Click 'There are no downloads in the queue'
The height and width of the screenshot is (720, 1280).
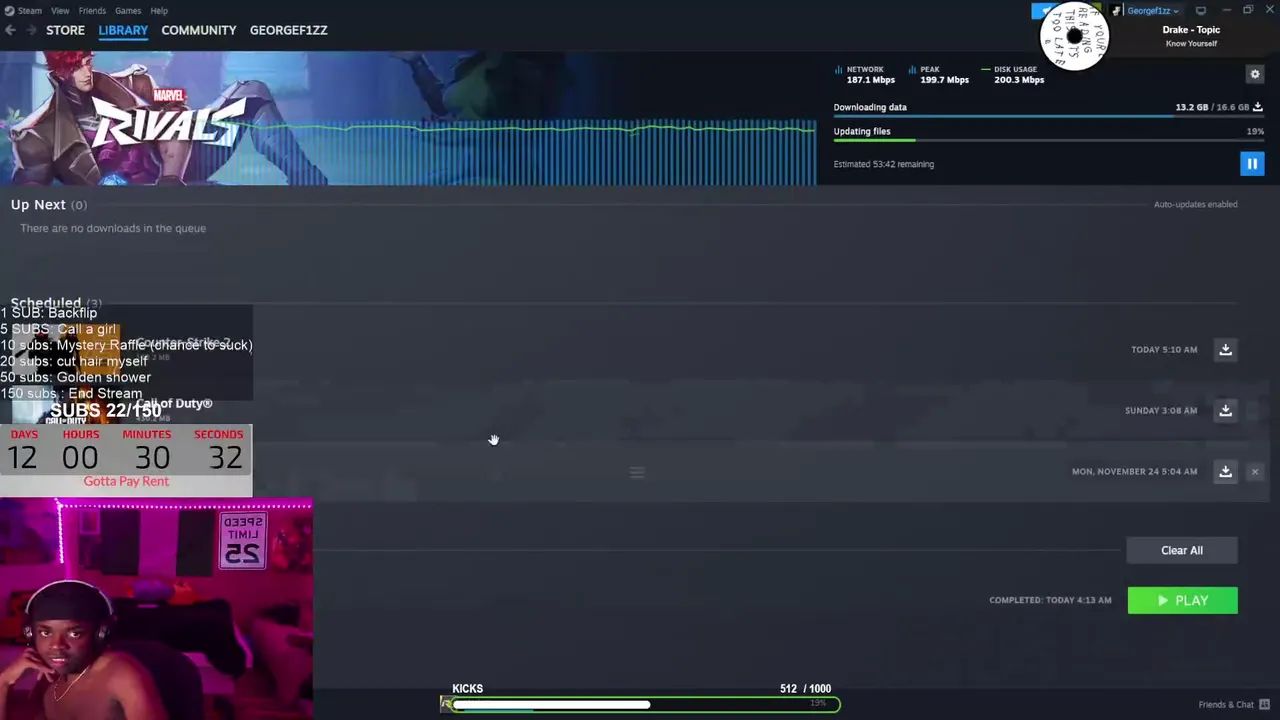click(113, 228)
